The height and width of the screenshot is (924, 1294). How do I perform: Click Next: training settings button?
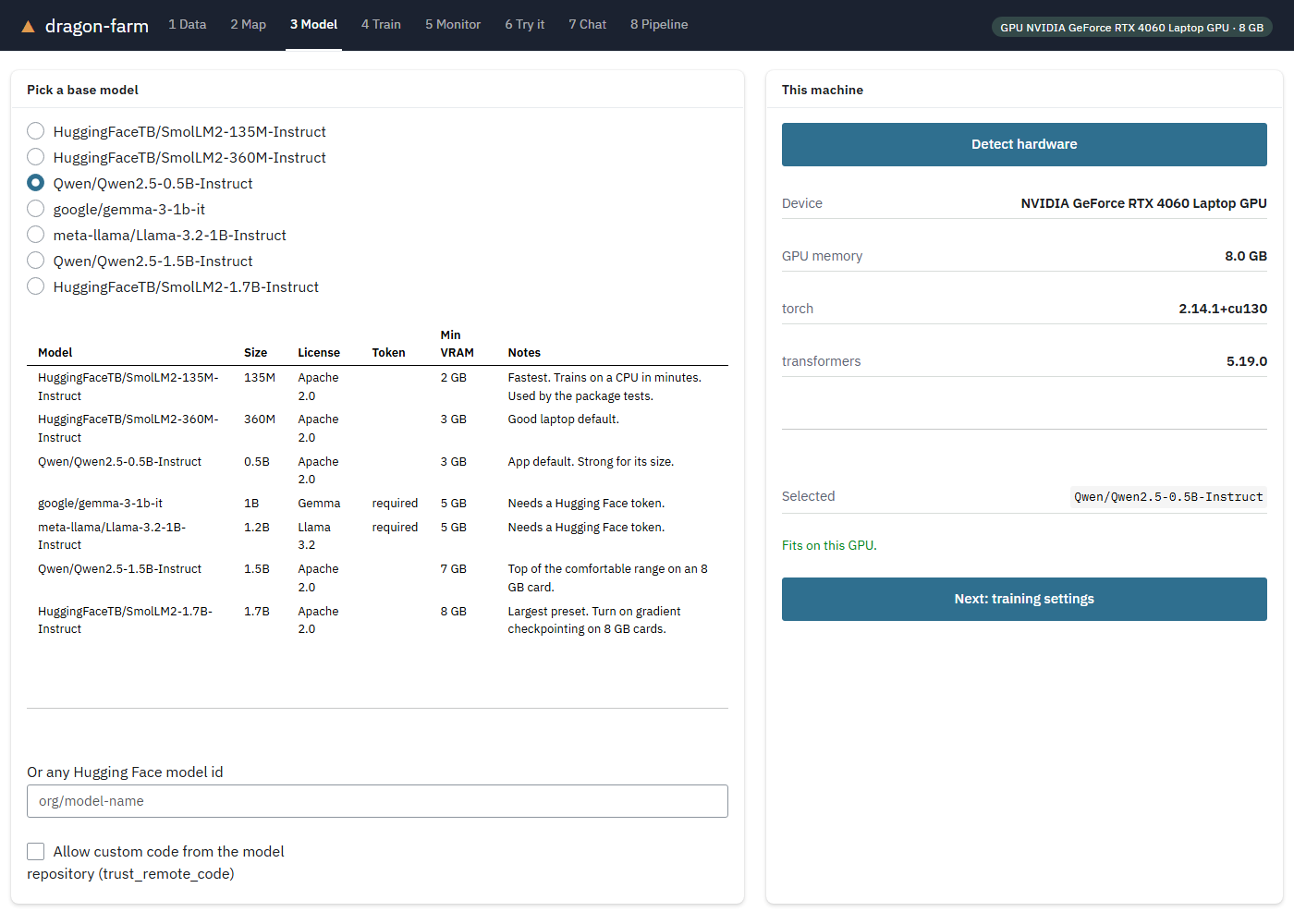click(1024, 599)
